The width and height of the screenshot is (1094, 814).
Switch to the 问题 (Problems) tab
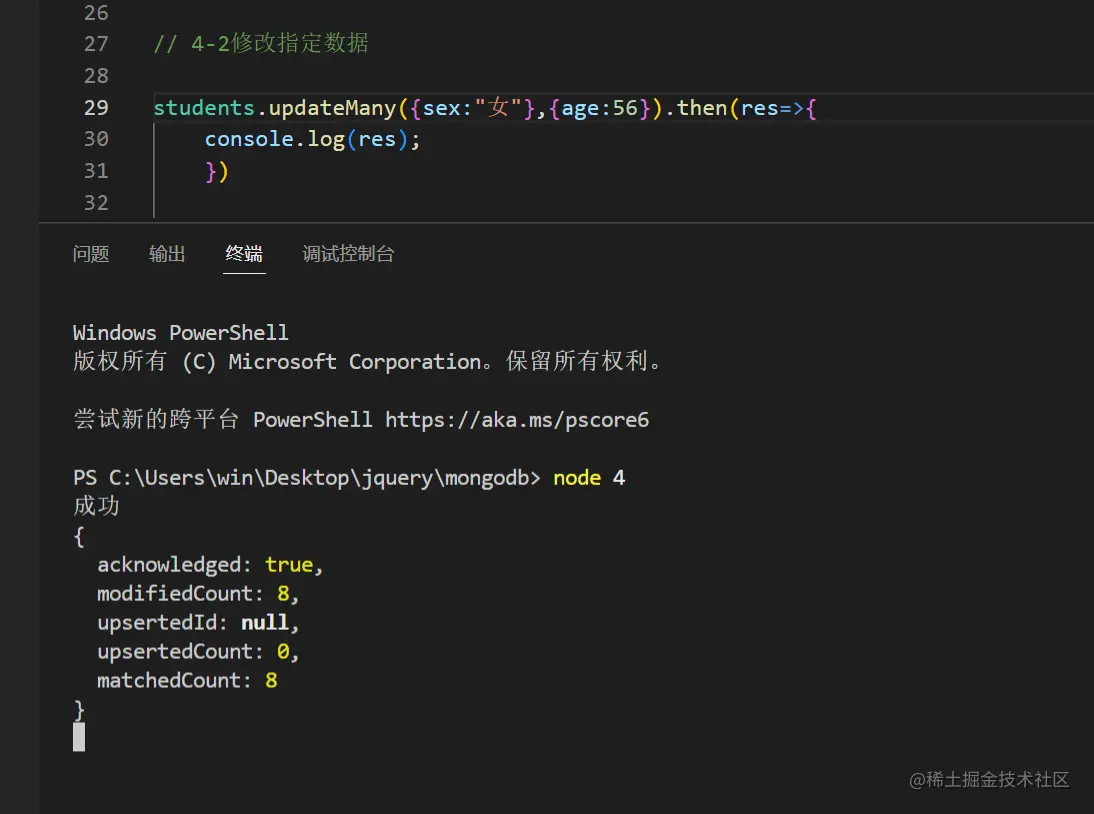pos(91,253)
